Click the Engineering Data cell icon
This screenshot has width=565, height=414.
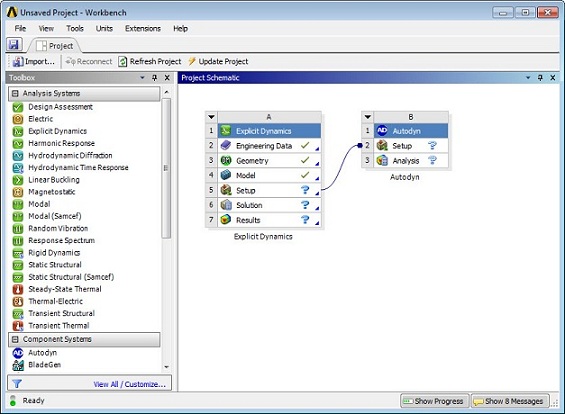(226, 146)
